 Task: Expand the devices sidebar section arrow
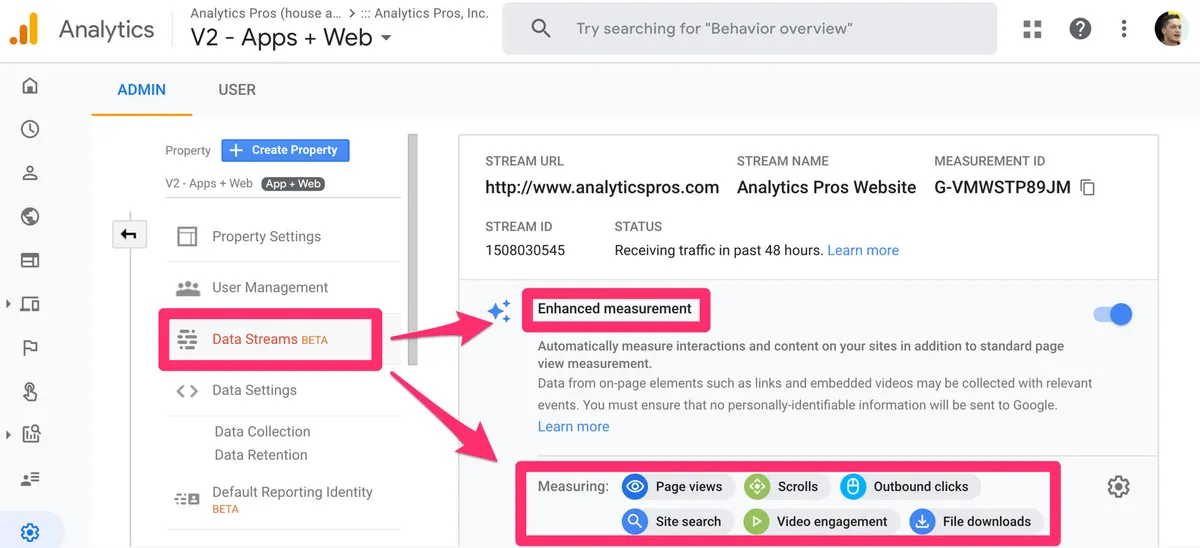tap(8, 304)
